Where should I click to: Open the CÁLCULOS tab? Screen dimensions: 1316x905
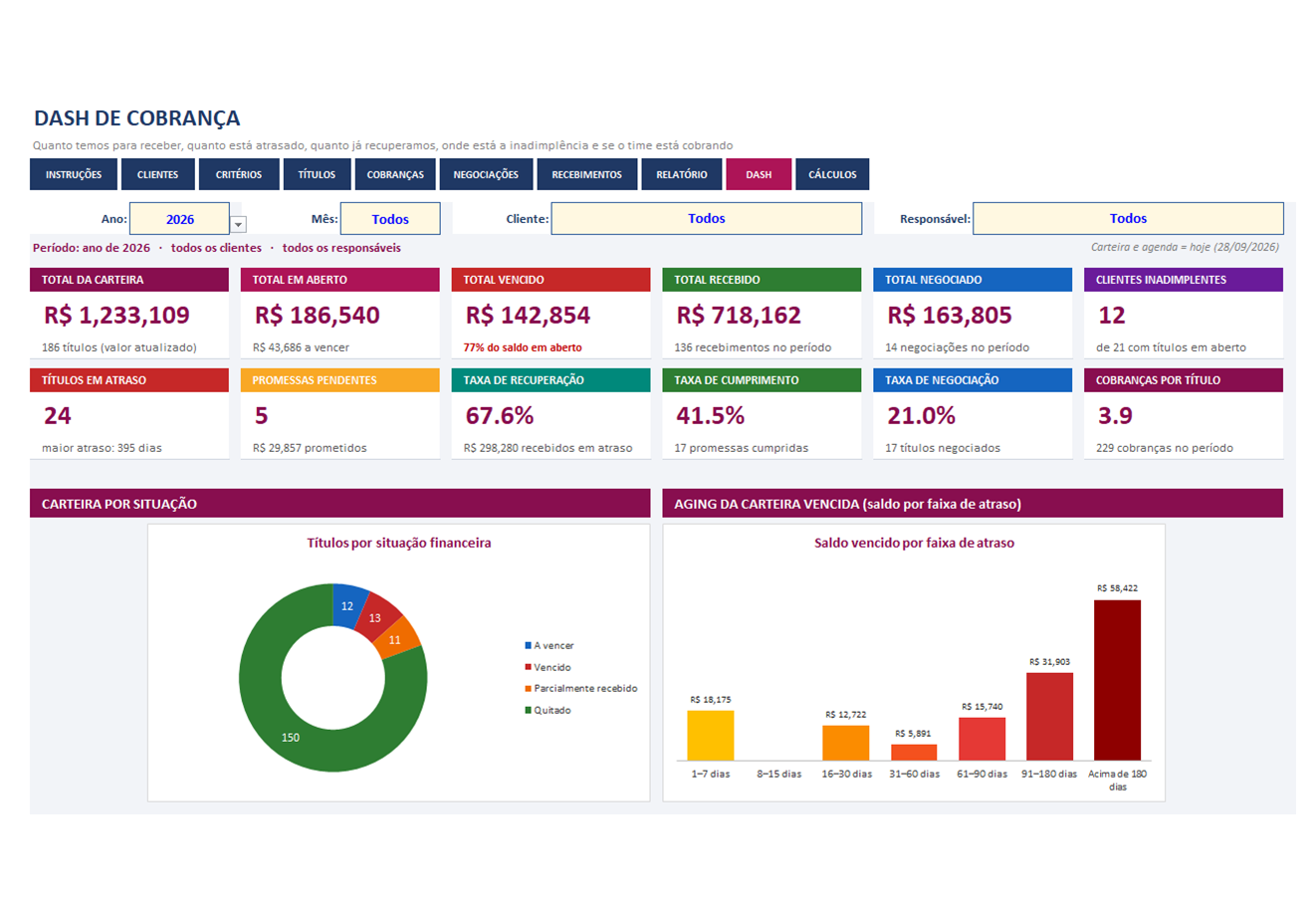pyautogui.click(x=832, y=174)
